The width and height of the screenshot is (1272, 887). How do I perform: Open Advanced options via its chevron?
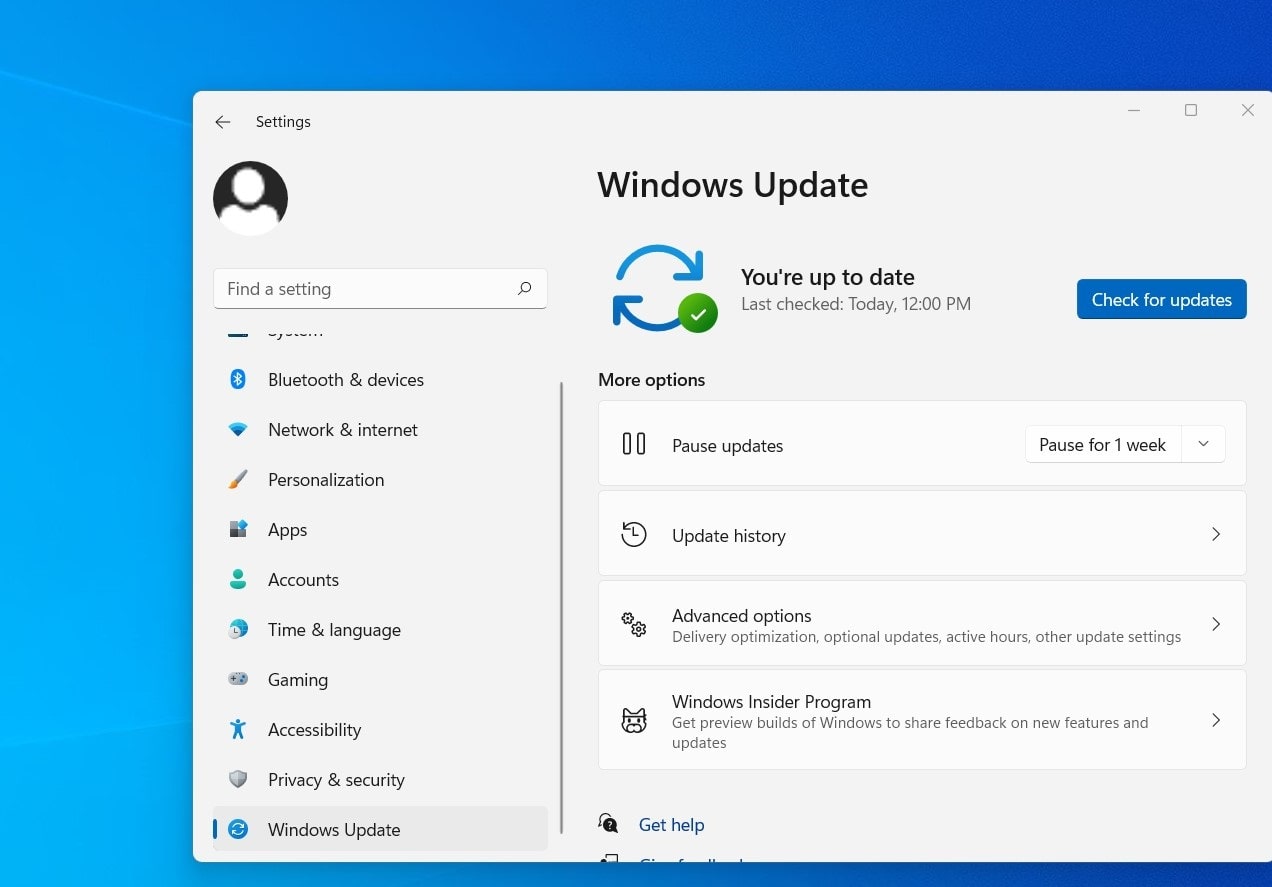point(1216,623)
